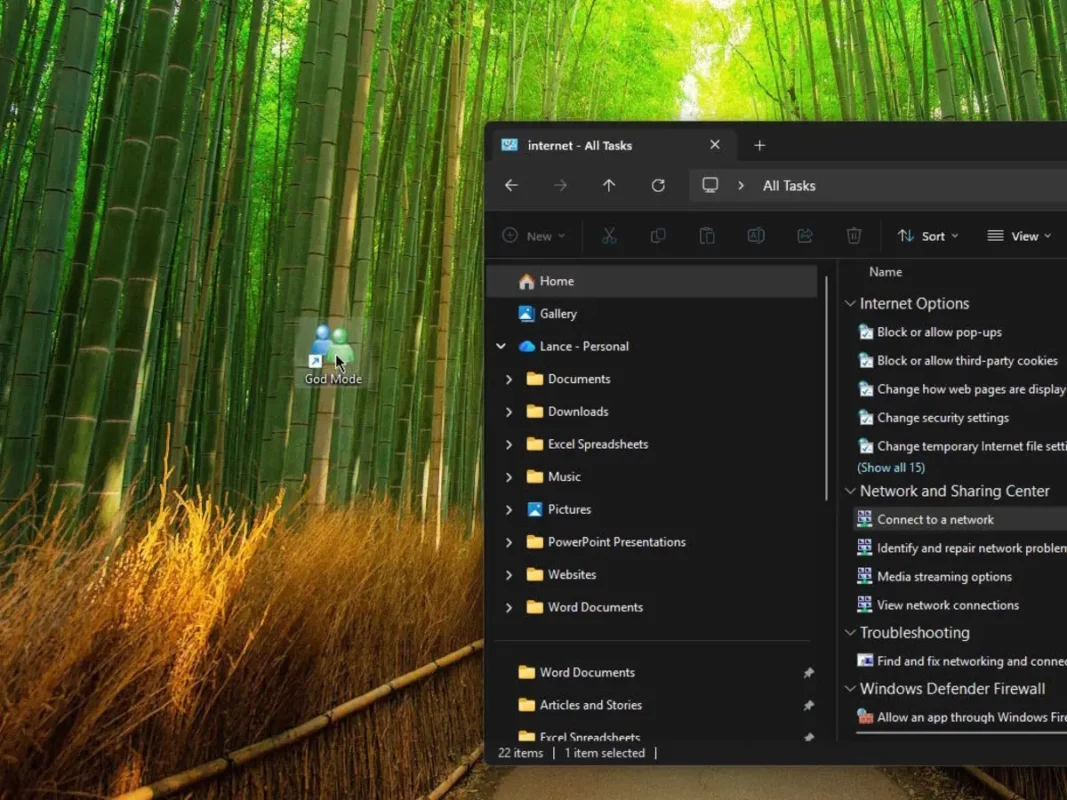Collapse the Windows Defender Firewall group
The image size is (1067, 800).
(850, 688)
